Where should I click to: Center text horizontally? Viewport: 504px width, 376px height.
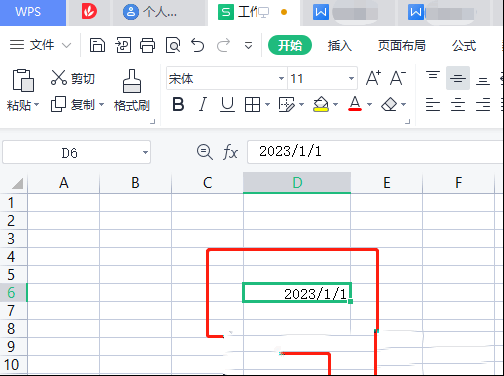458,104
